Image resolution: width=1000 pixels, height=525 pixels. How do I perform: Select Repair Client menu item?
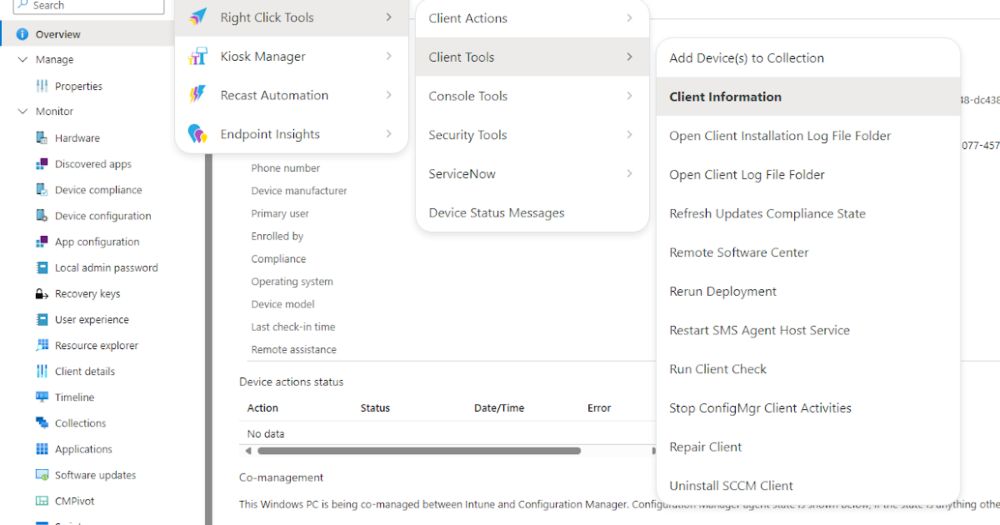point(808,447)
